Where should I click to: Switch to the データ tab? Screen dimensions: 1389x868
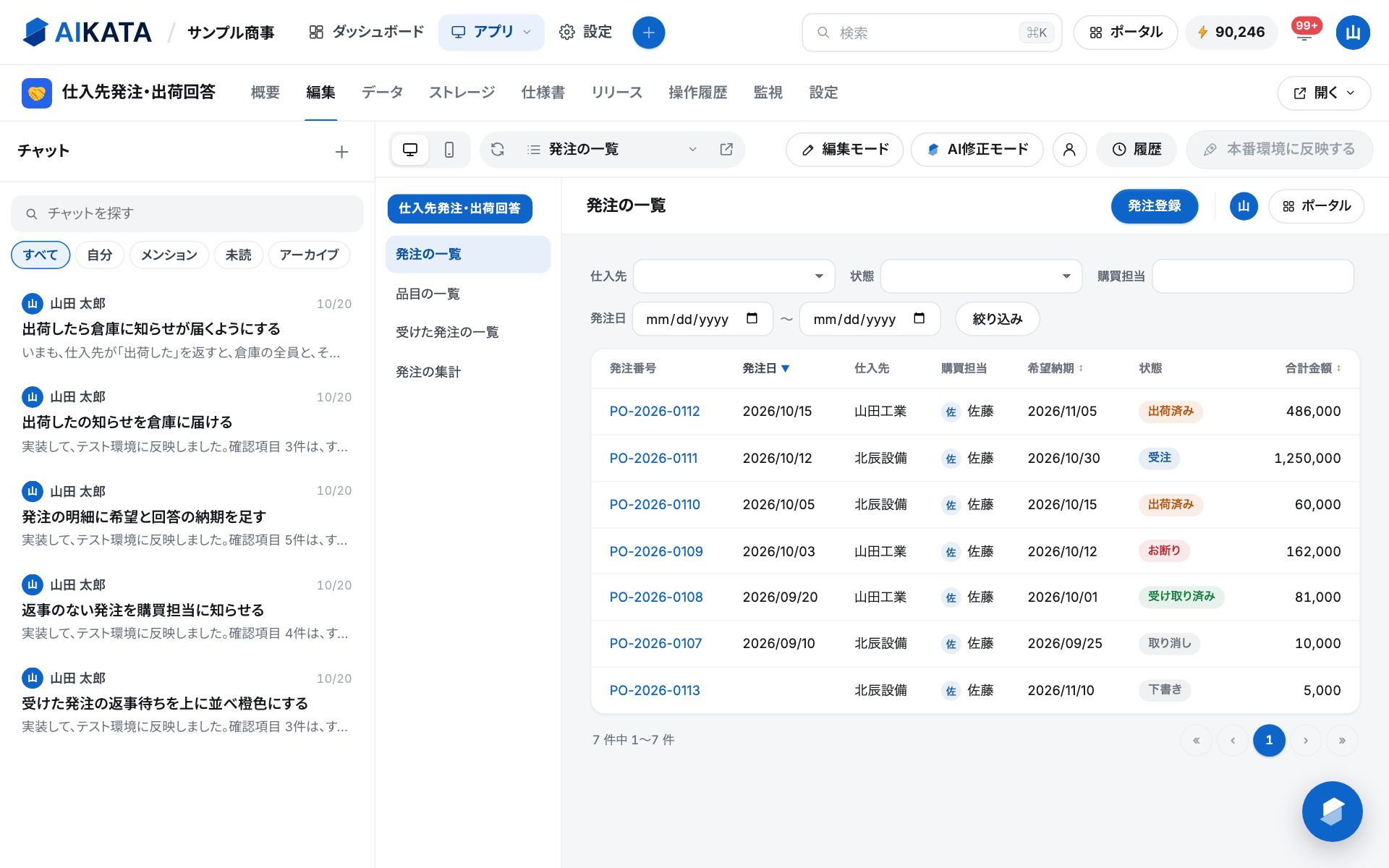click(x=382, y=93)
